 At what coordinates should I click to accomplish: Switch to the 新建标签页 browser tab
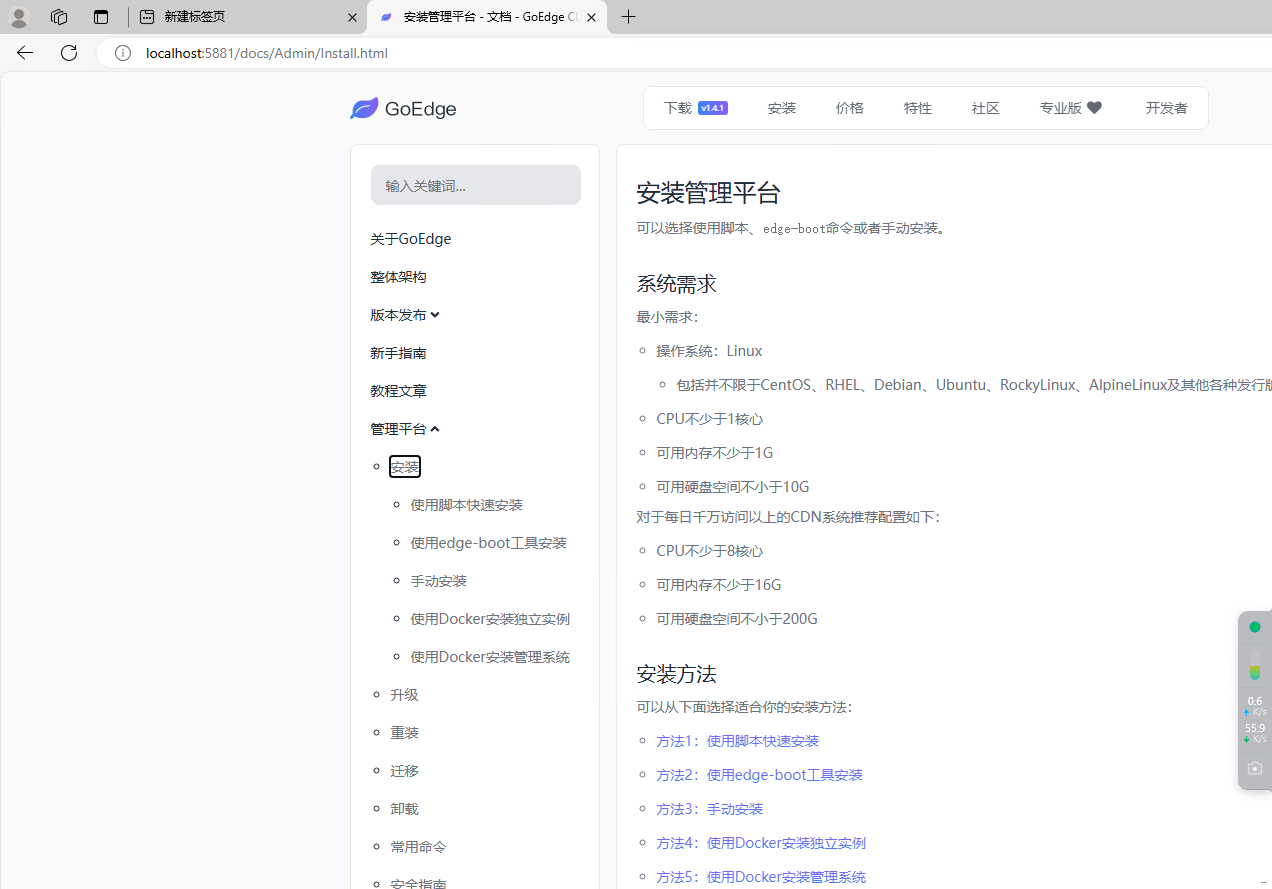pos(240,17)
